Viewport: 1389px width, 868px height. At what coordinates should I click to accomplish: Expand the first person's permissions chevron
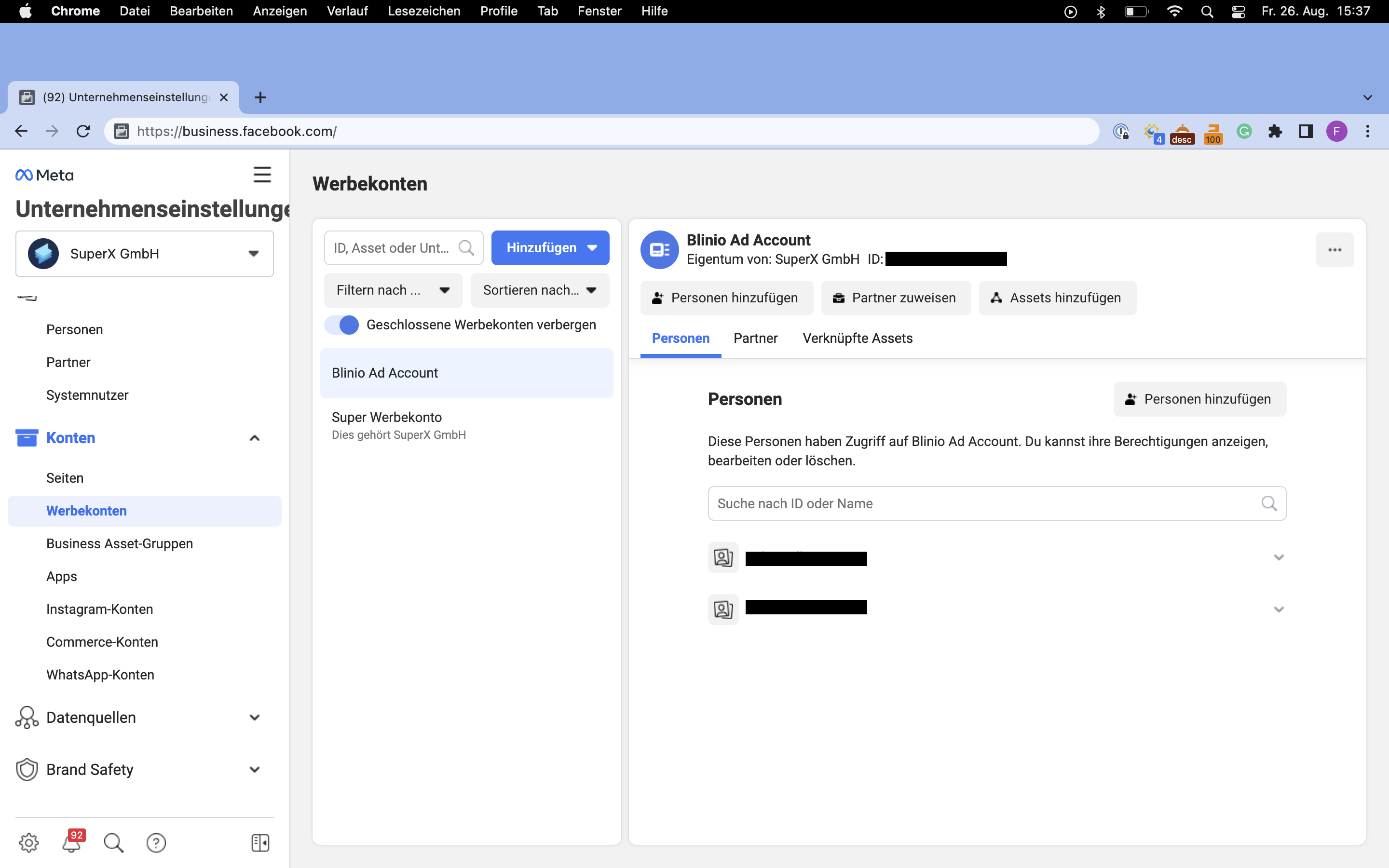[1278, 557]
